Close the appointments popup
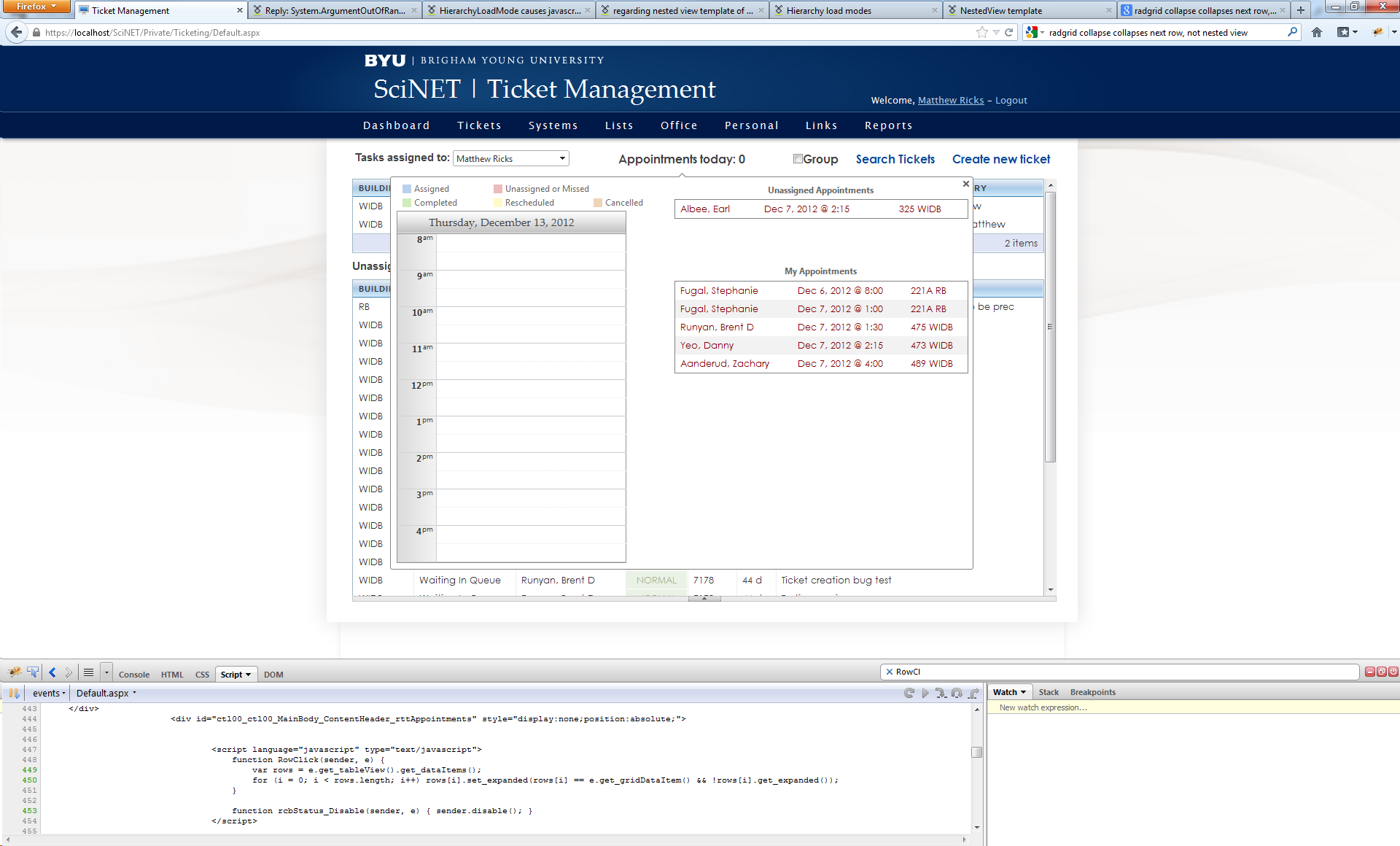Screen dimensions: 1400x846 965,184
